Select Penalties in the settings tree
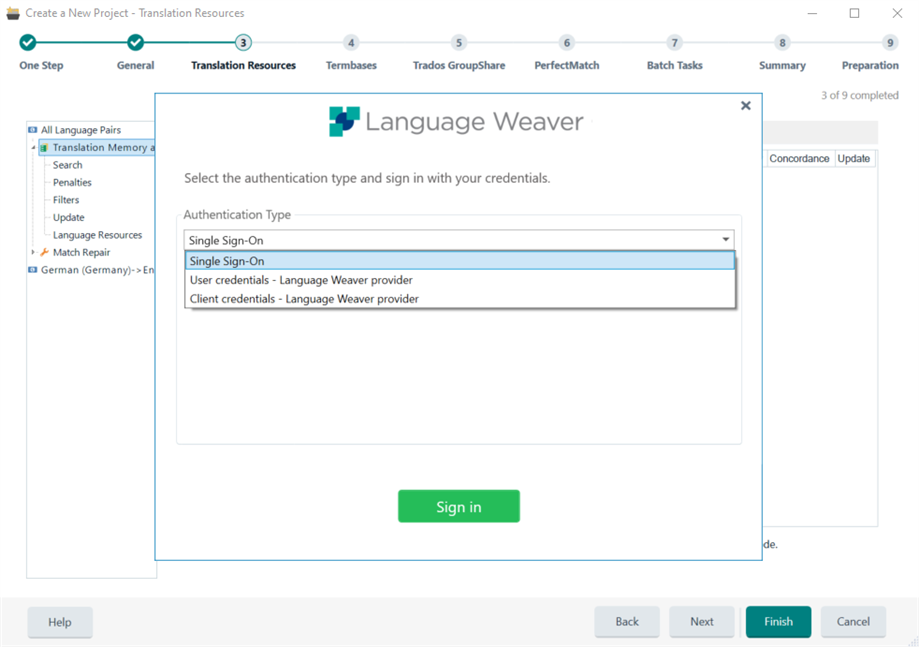 pos(72,183)
